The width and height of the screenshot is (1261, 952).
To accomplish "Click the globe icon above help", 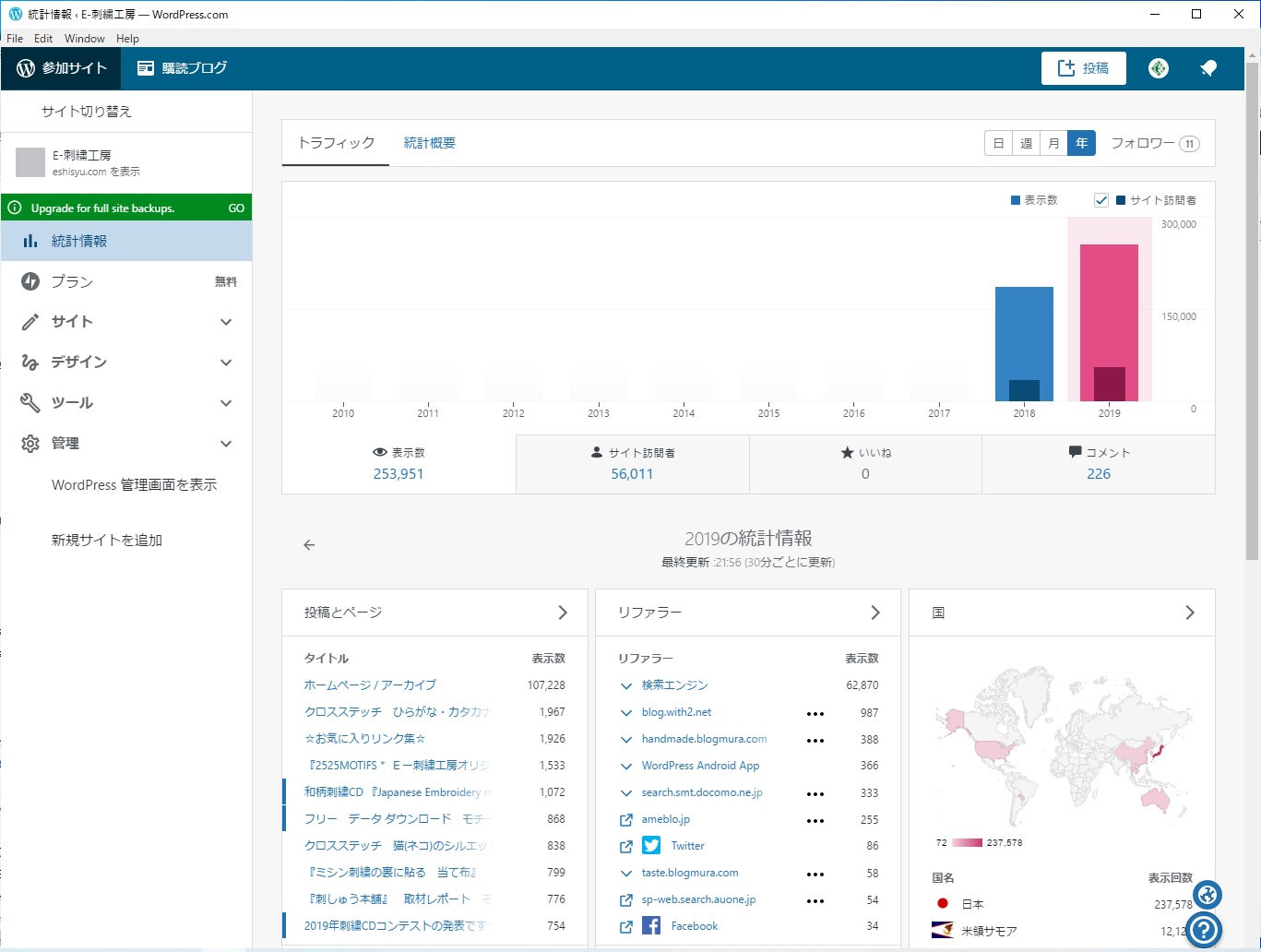I will 1207,894.
